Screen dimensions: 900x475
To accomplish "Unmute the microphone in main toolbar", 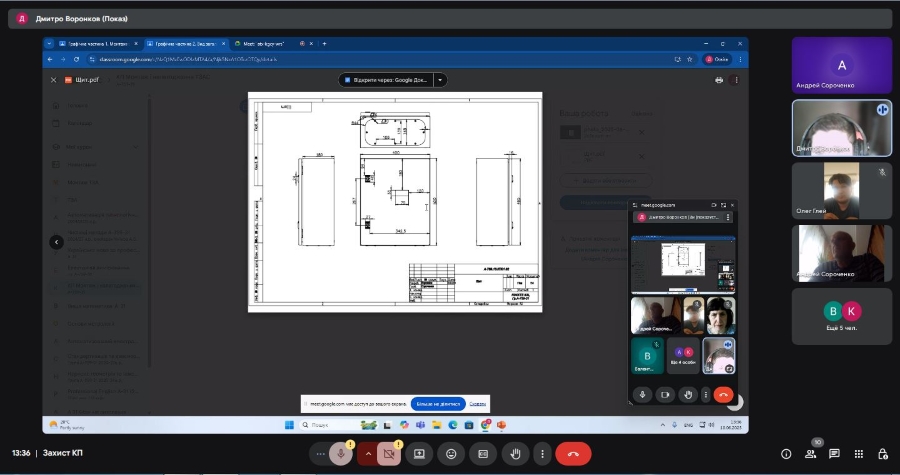I will [341, 453].
